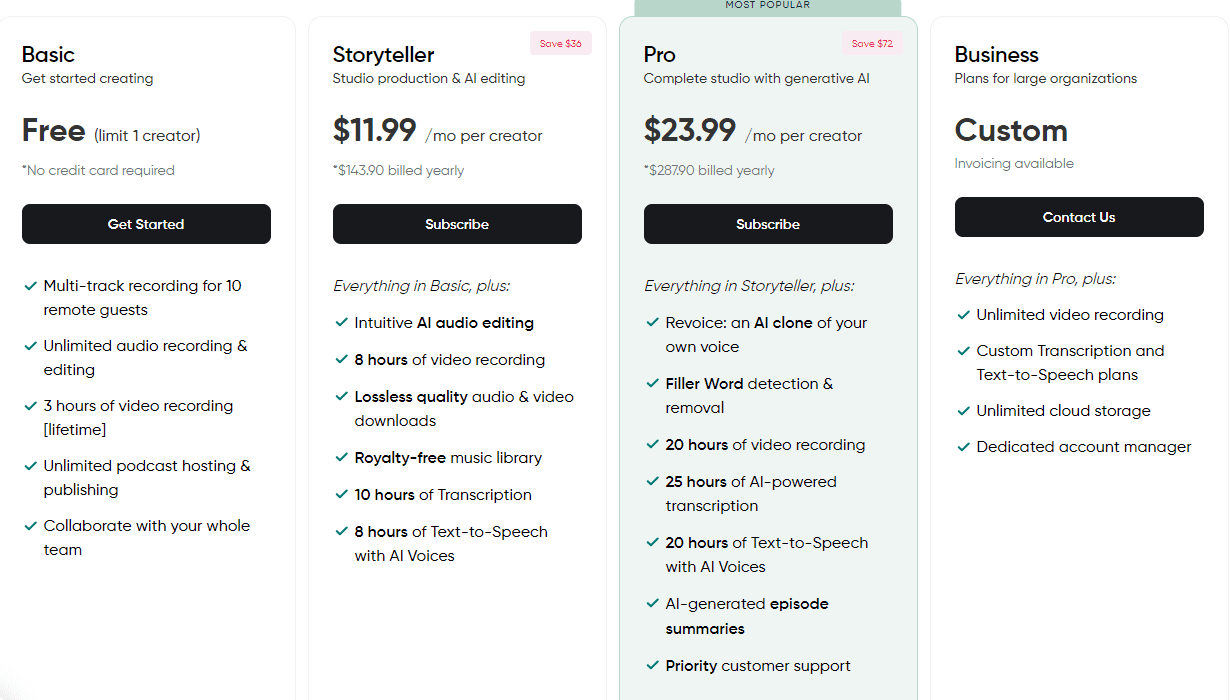Click Contact Us on Business plan
1230x700 pixels.
tap(1079, 217)
